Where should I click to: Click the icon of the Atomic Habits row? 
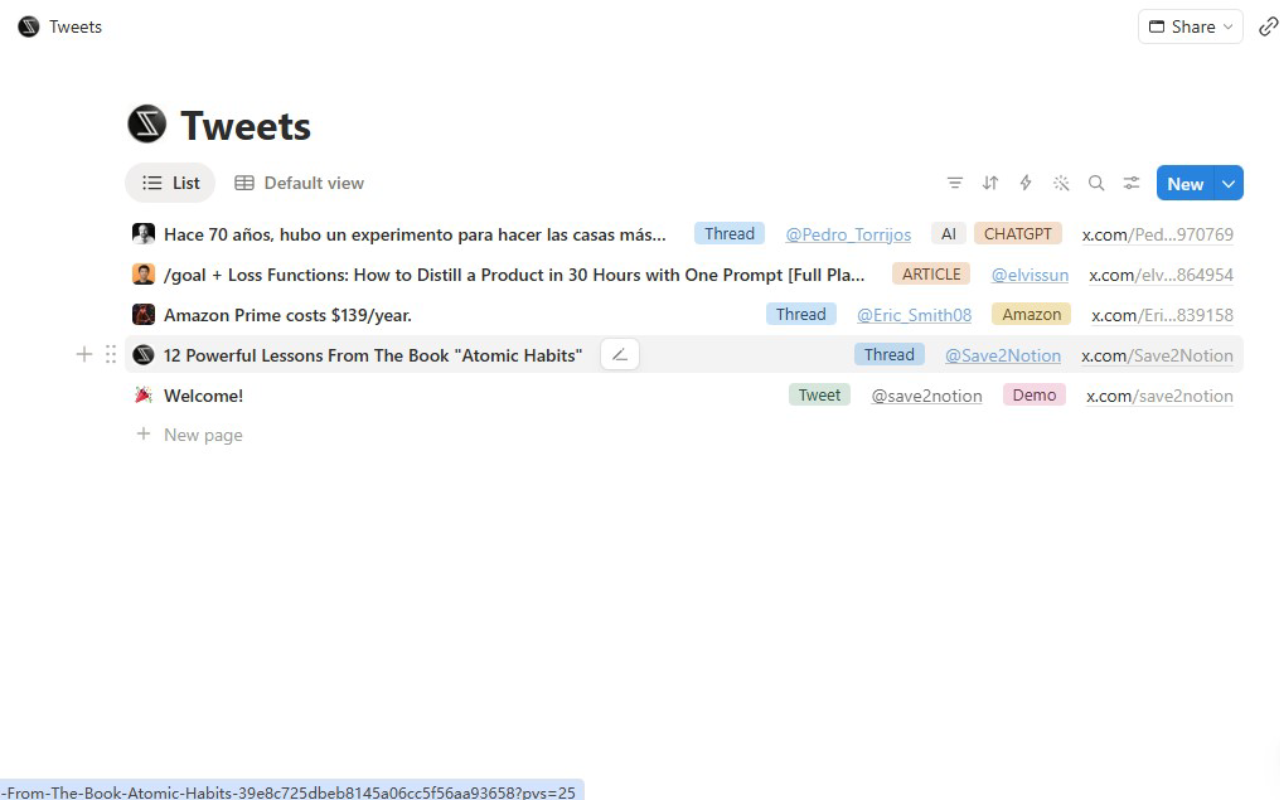(143, 355)
